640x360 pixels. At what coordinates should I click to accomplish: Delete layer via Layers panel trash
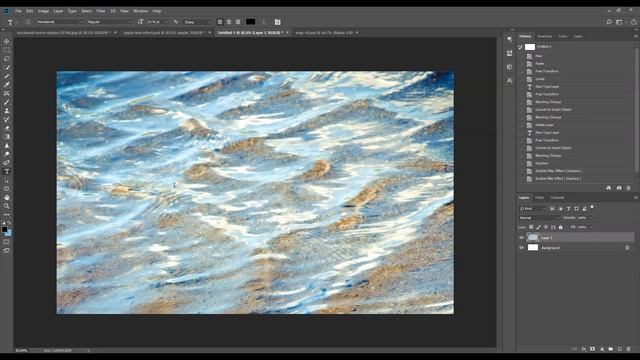629,349
